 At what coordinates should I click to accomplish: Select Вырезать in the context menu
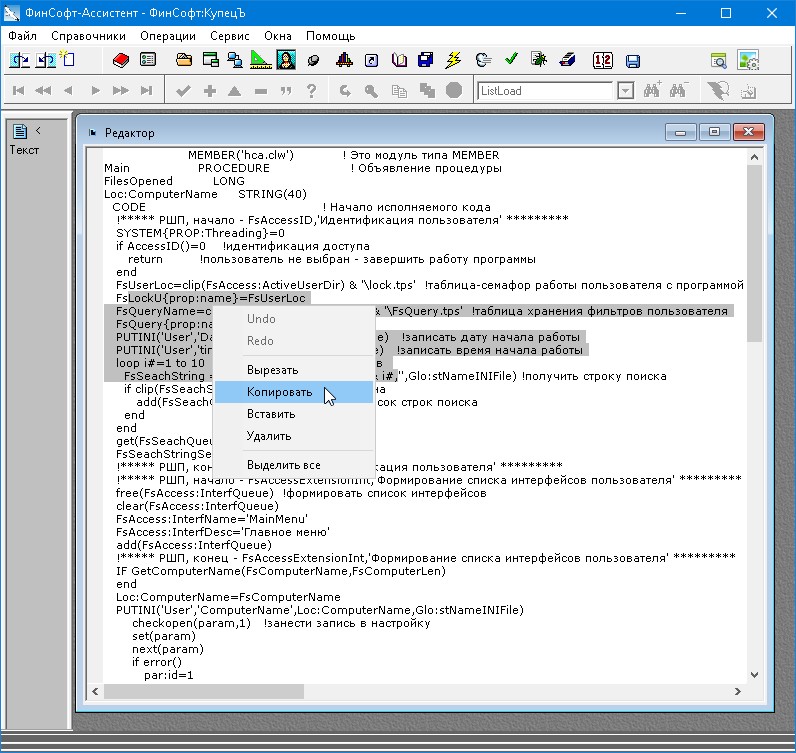click(272, 370)
